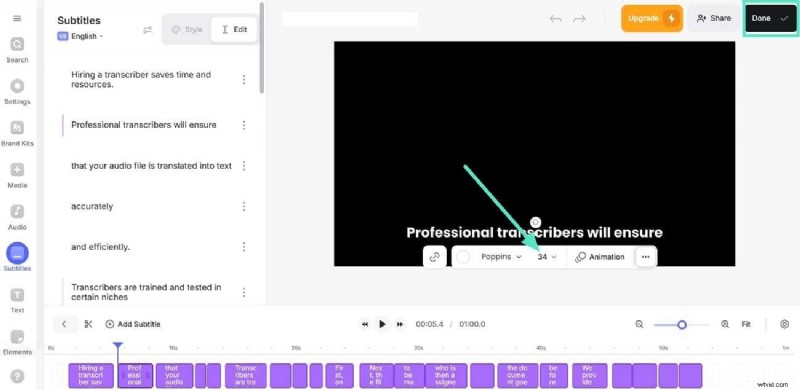
Task: Click the link icon in subtitle toolbar
Action: pyautogui.click(x=435, y=257)
